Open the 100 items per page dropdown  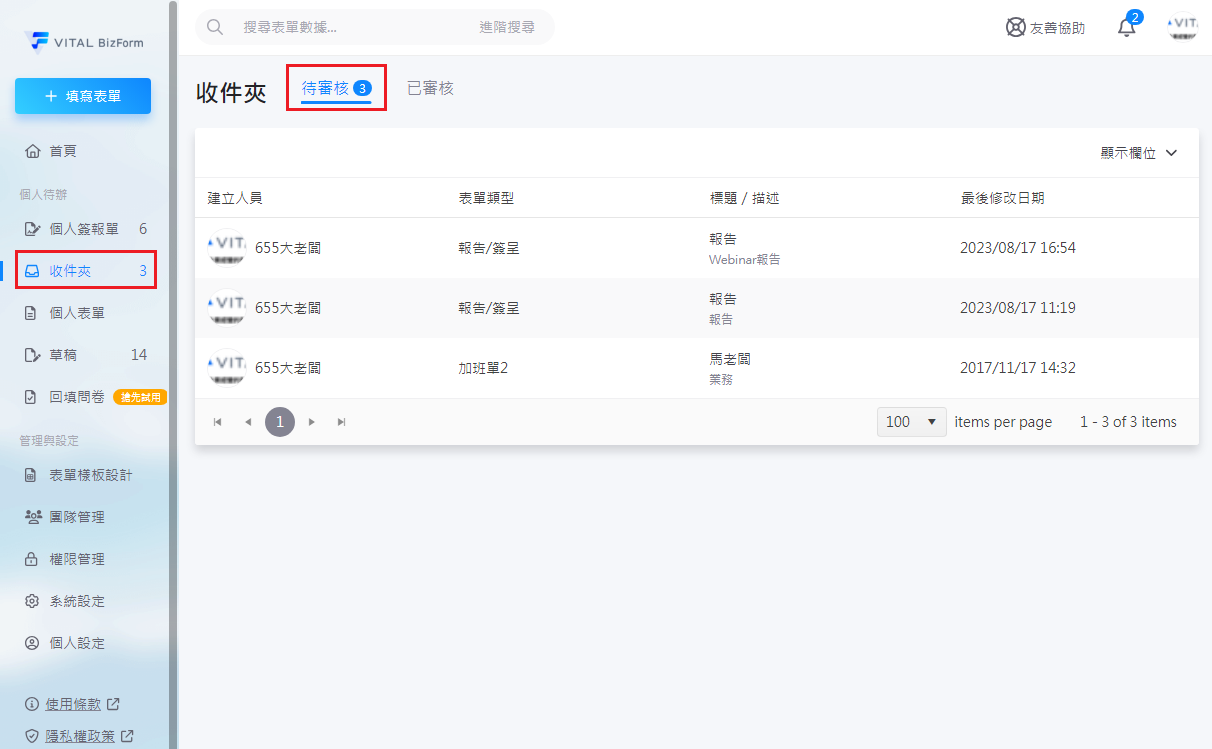[x=911, y=422]
